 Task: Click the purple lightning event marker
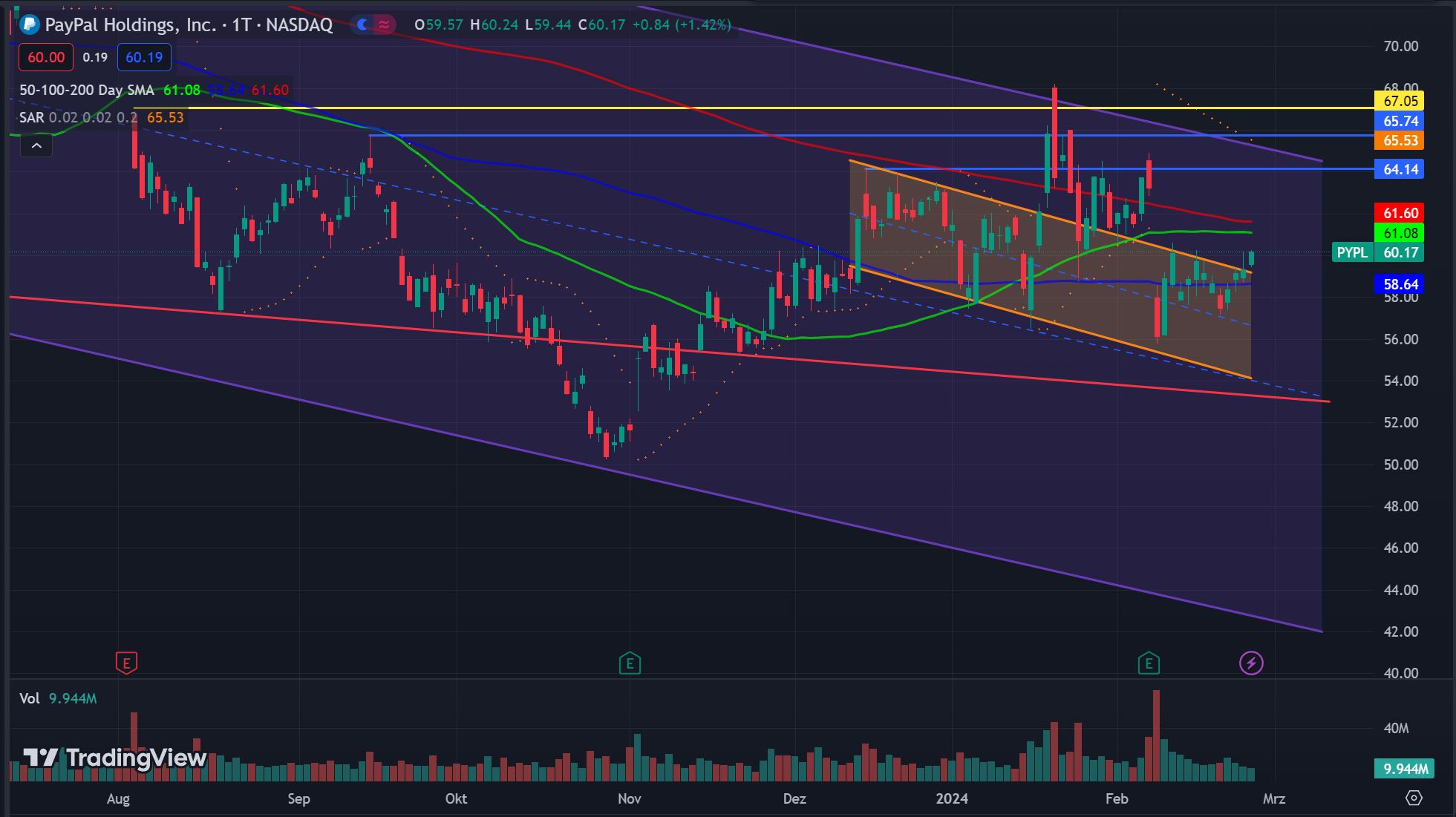1251,663
